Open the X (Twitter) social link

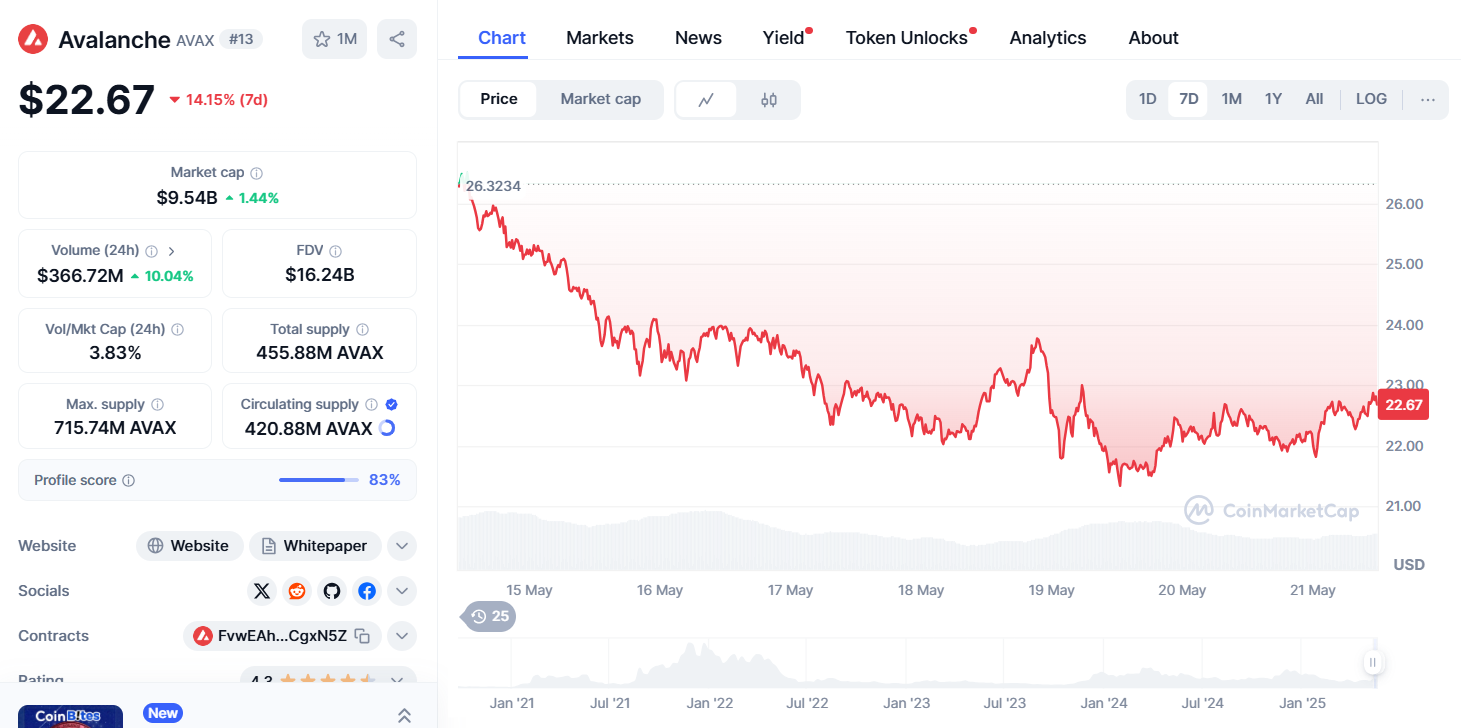(x=262, y=591)
